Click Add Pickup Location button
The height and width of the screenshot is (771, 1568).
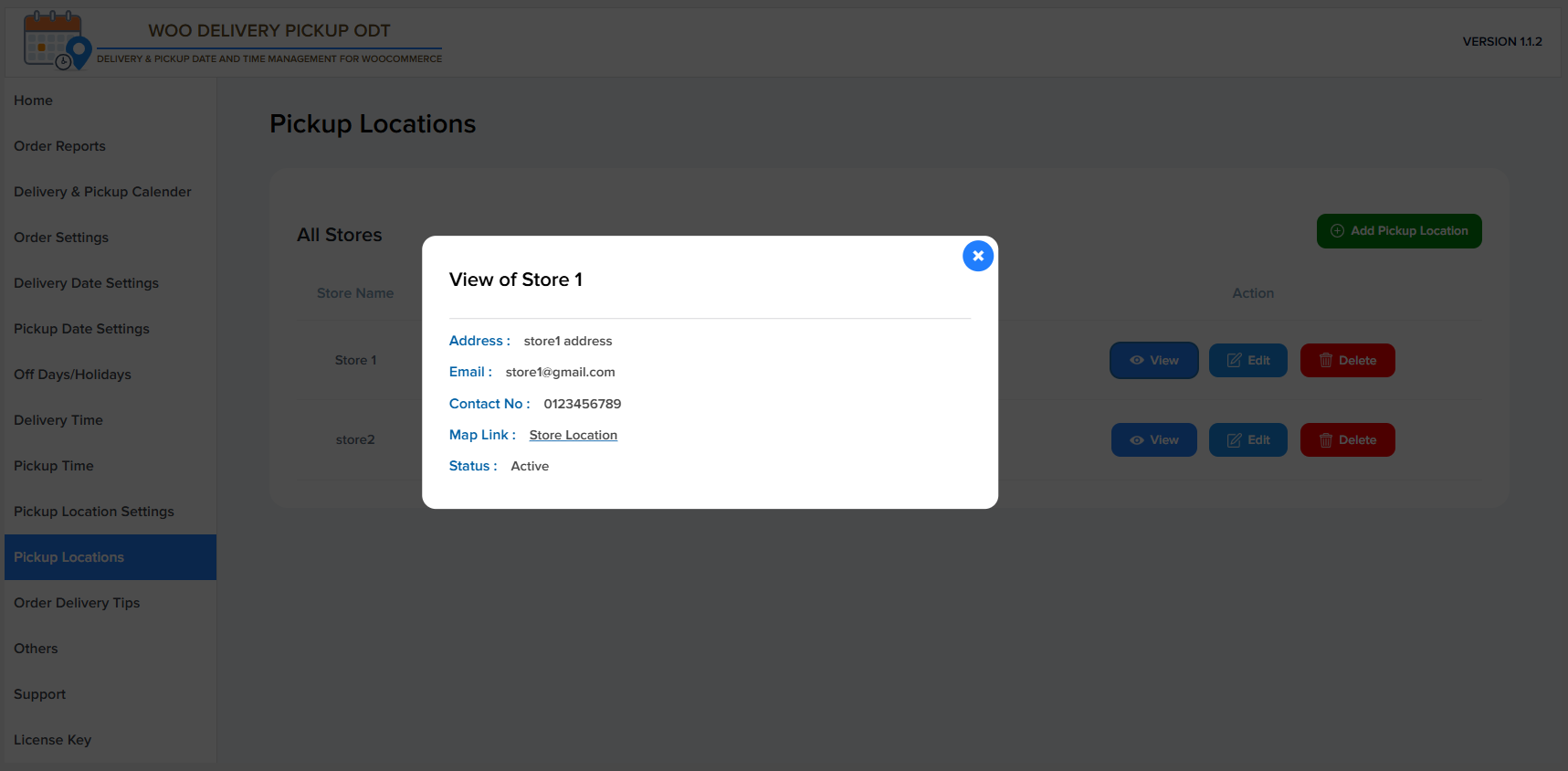1398,231
